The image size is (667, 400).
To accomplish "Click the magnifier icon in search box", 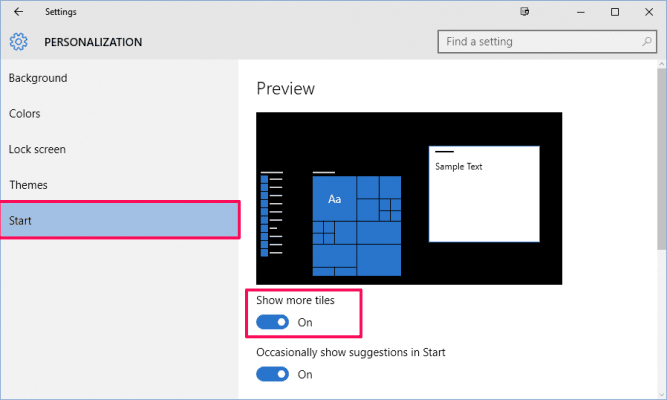I will click(x=645, y=42).
